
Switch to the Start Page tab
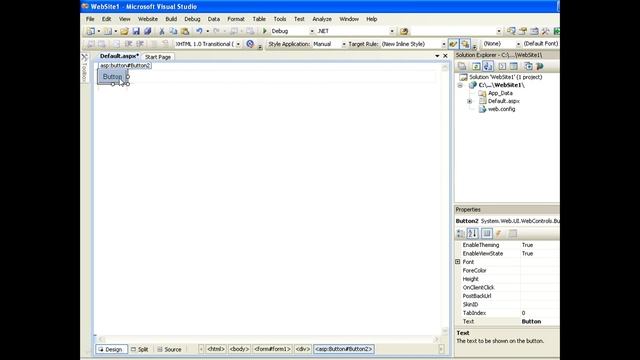pos(158,57)
